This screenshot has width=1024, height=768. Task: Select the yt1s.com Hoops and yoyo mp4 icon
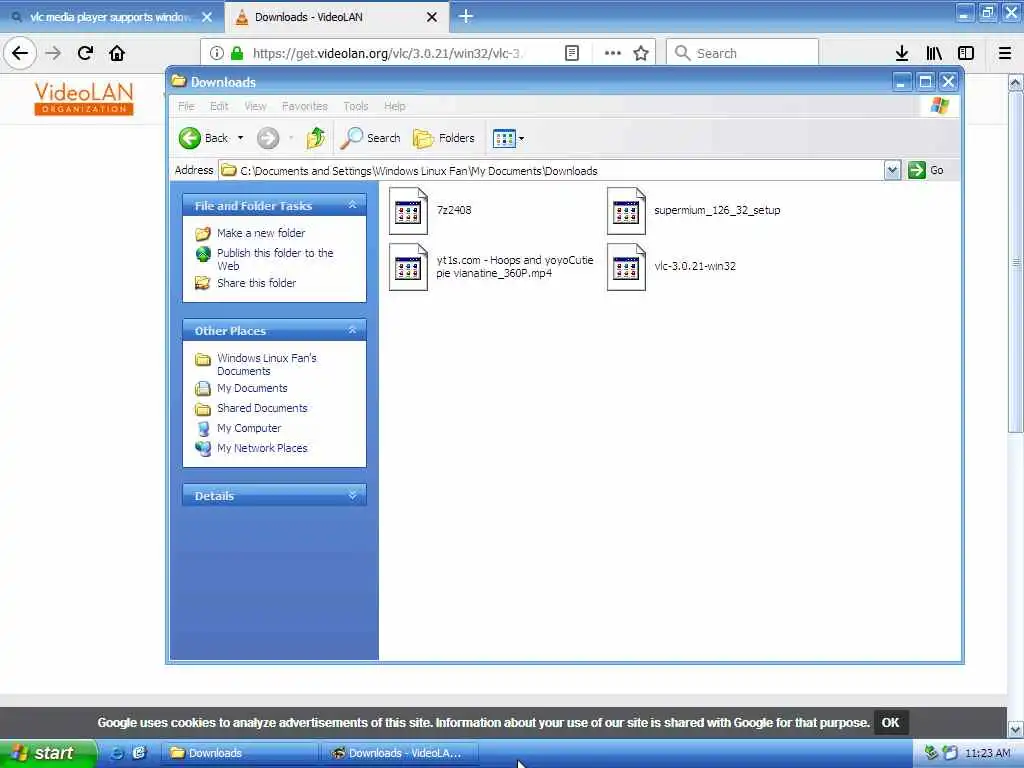(408, 266)
